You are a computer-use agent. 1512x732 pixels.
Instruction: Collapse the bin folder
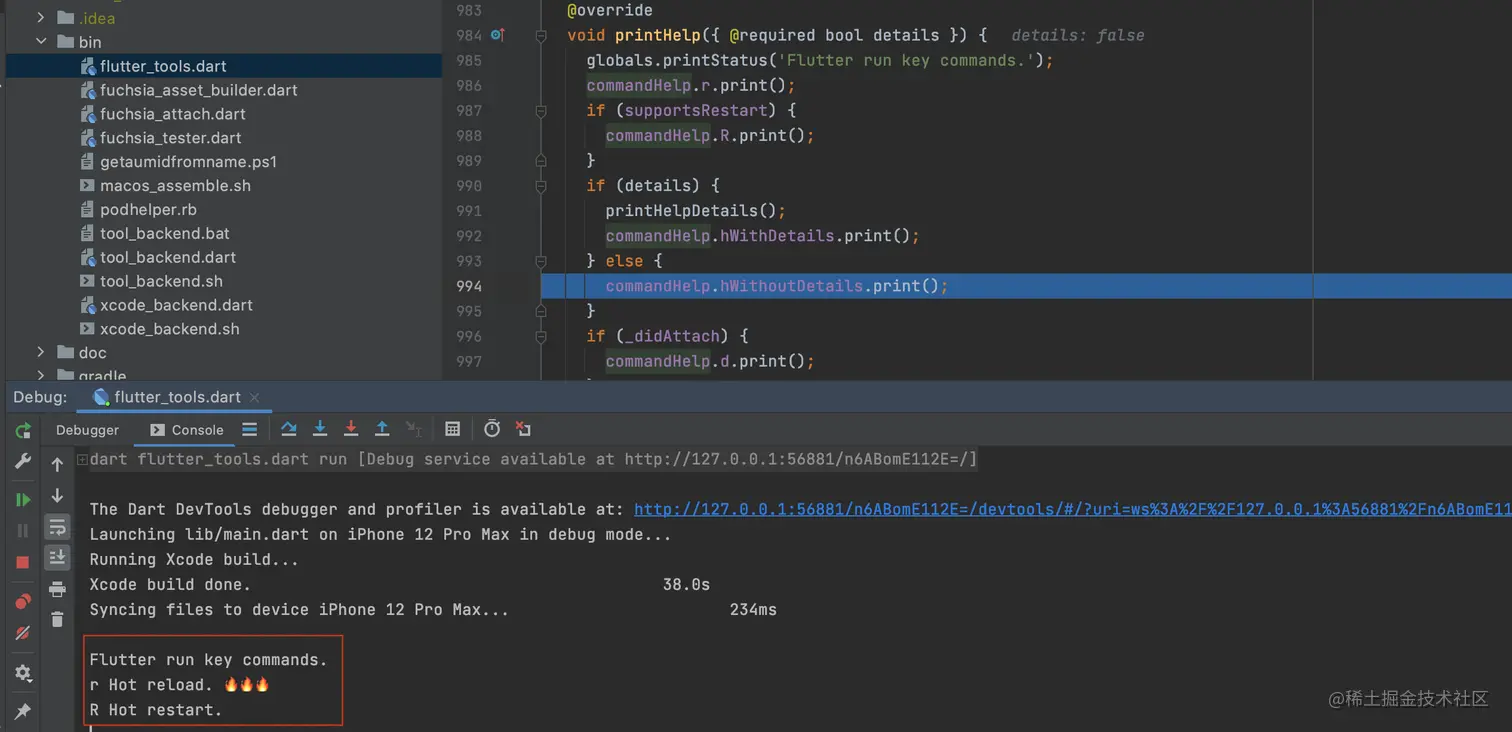pos(41,42)
